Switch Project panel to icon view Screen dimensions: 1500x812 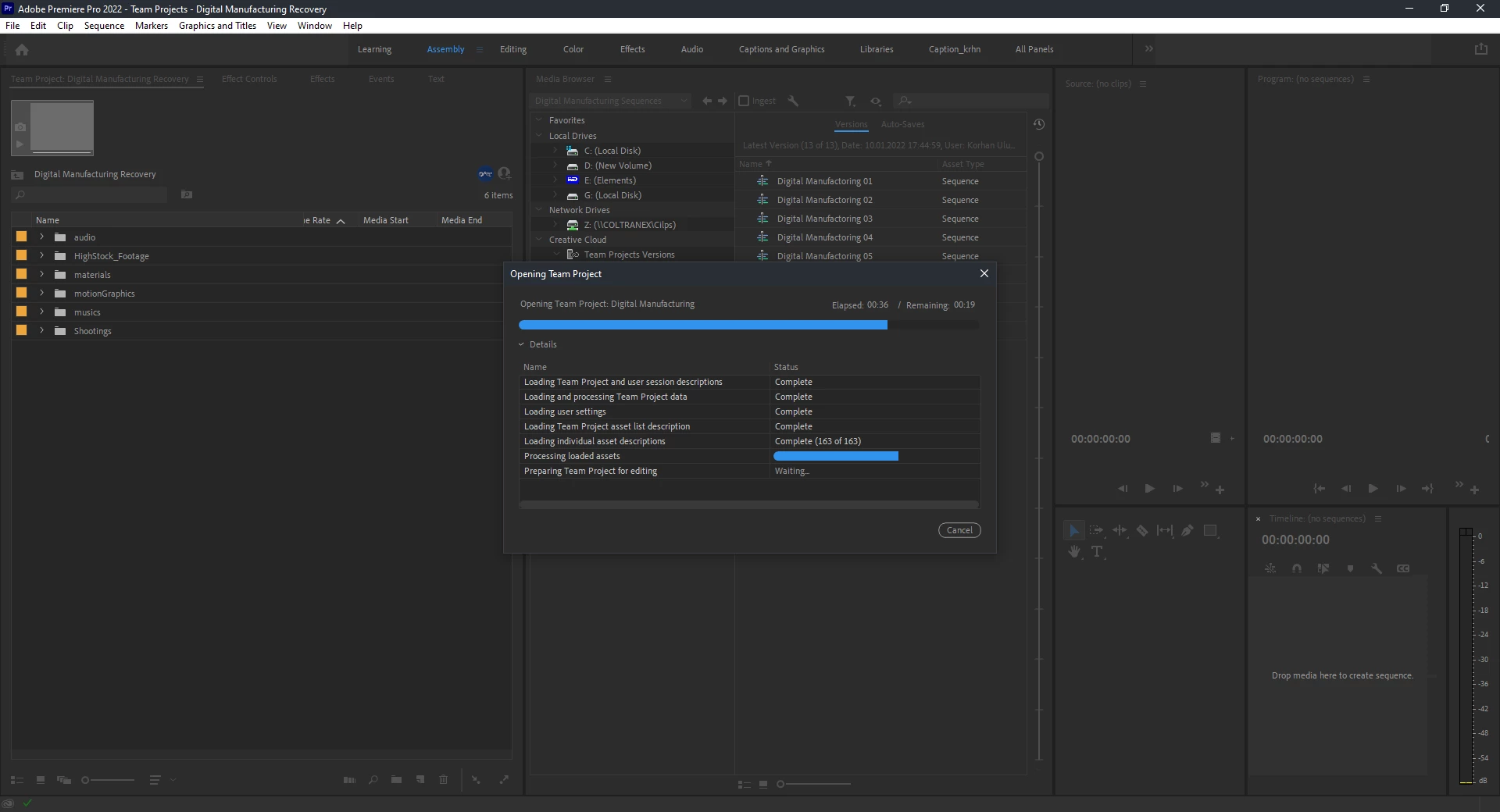(41, 779)
